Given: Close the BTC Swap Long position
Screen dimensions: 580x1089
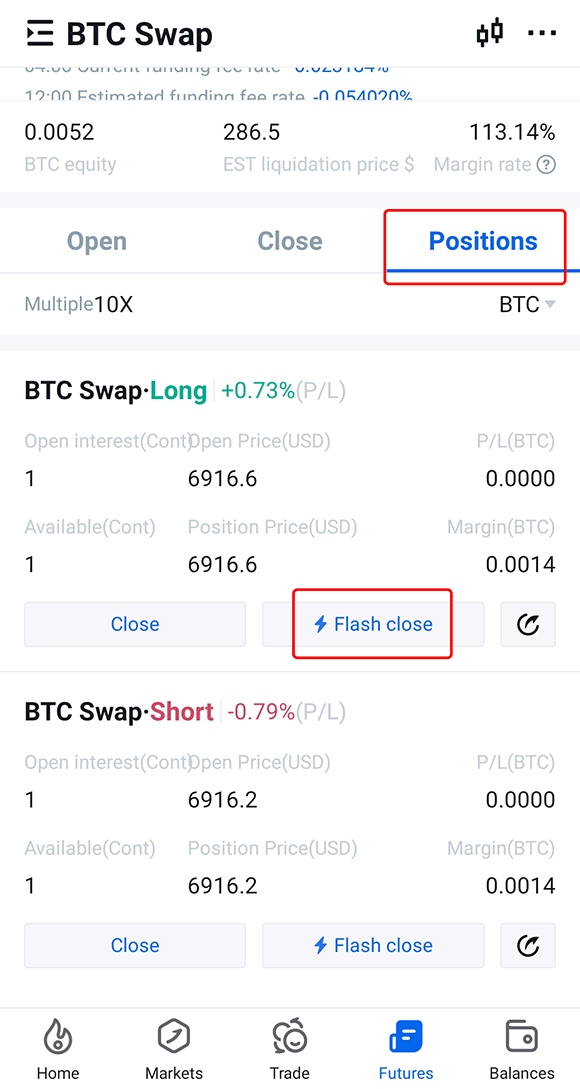Looking at the screenshot, I should [x=135, y=624].
